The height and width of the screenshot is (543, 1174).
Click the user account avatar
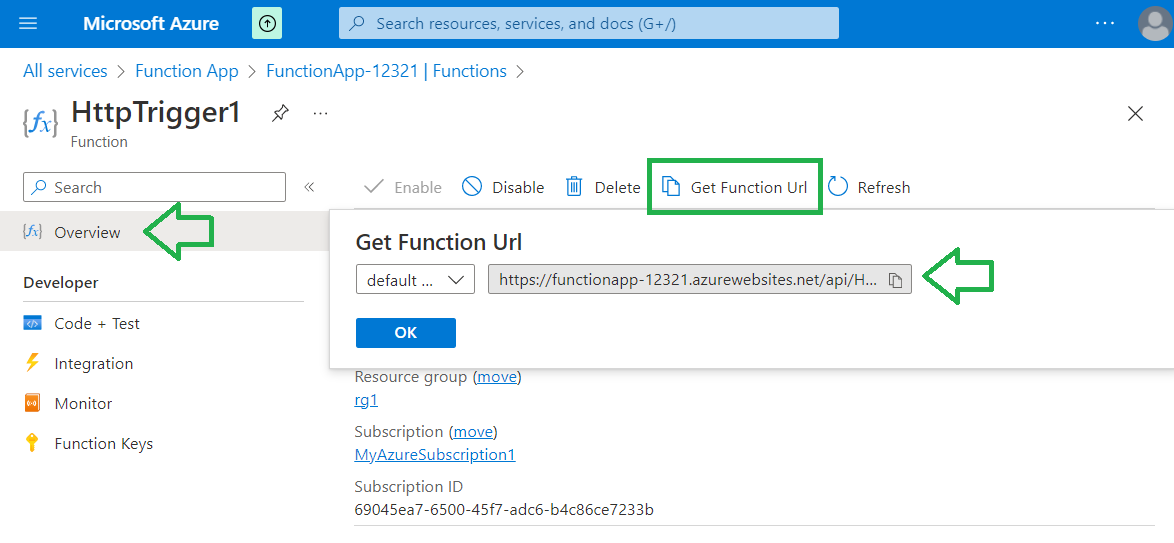click(x=1154, y=23)
